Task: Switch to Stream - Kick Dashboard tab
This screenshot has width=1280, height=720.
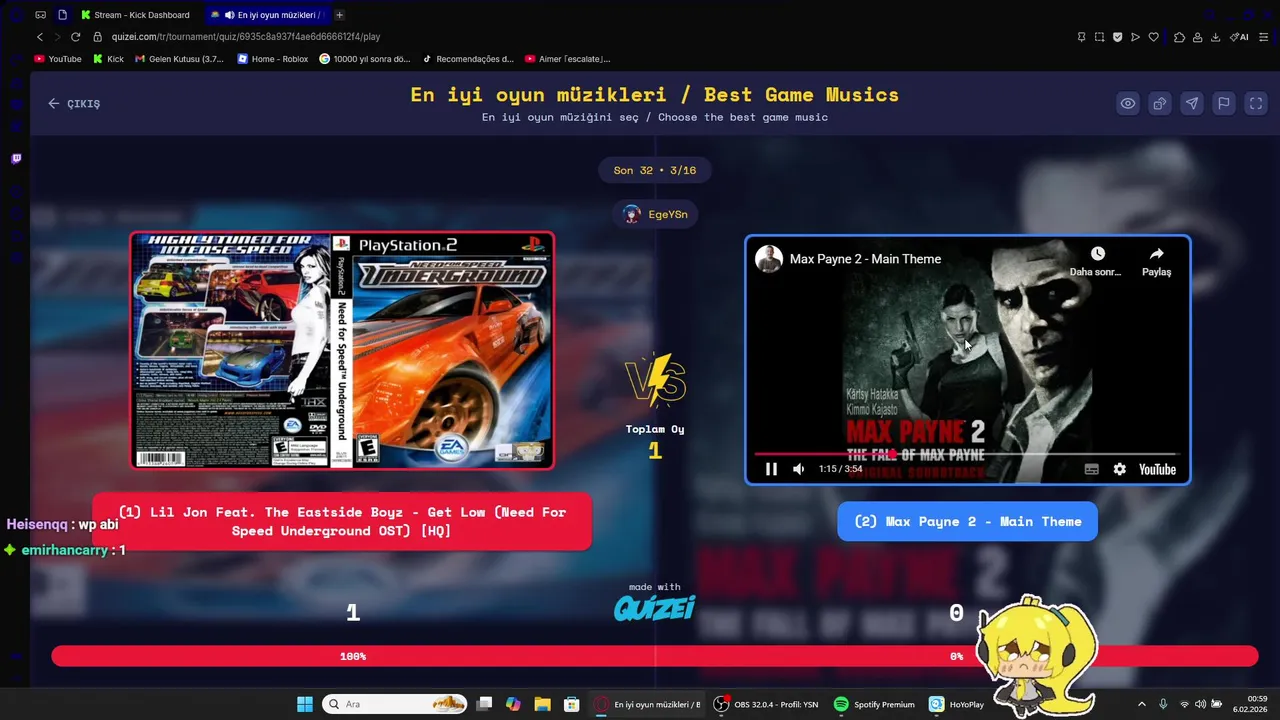Action: point(135,15)
